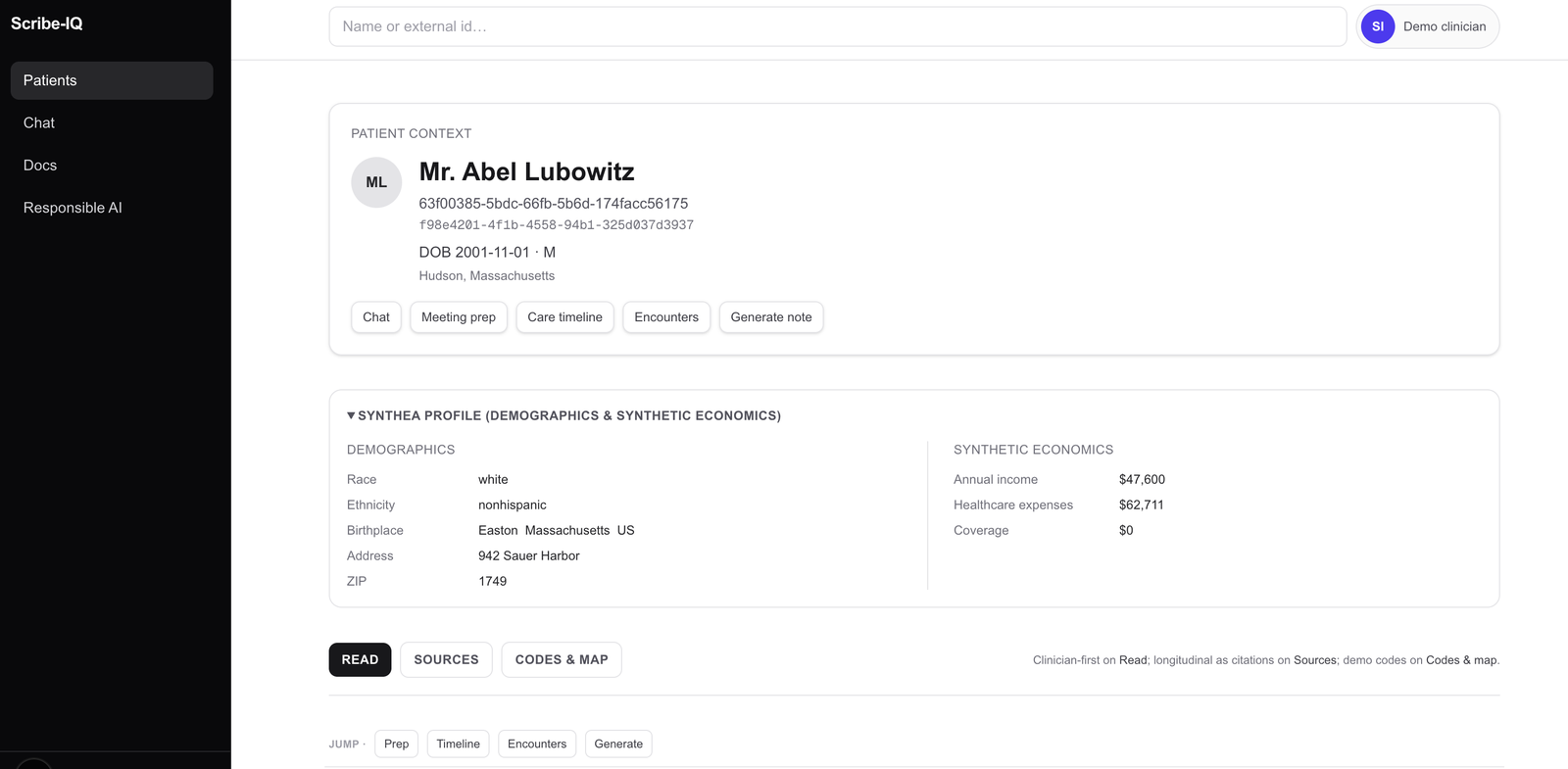
Task: Open Responsible AI in the sidebar
Action: (x=112, y=208)
